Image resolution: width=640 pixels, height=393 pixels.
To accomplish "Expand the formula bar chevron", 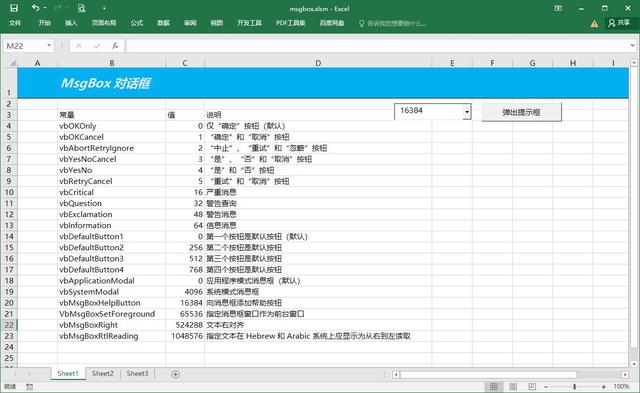I will coord(633,45).
